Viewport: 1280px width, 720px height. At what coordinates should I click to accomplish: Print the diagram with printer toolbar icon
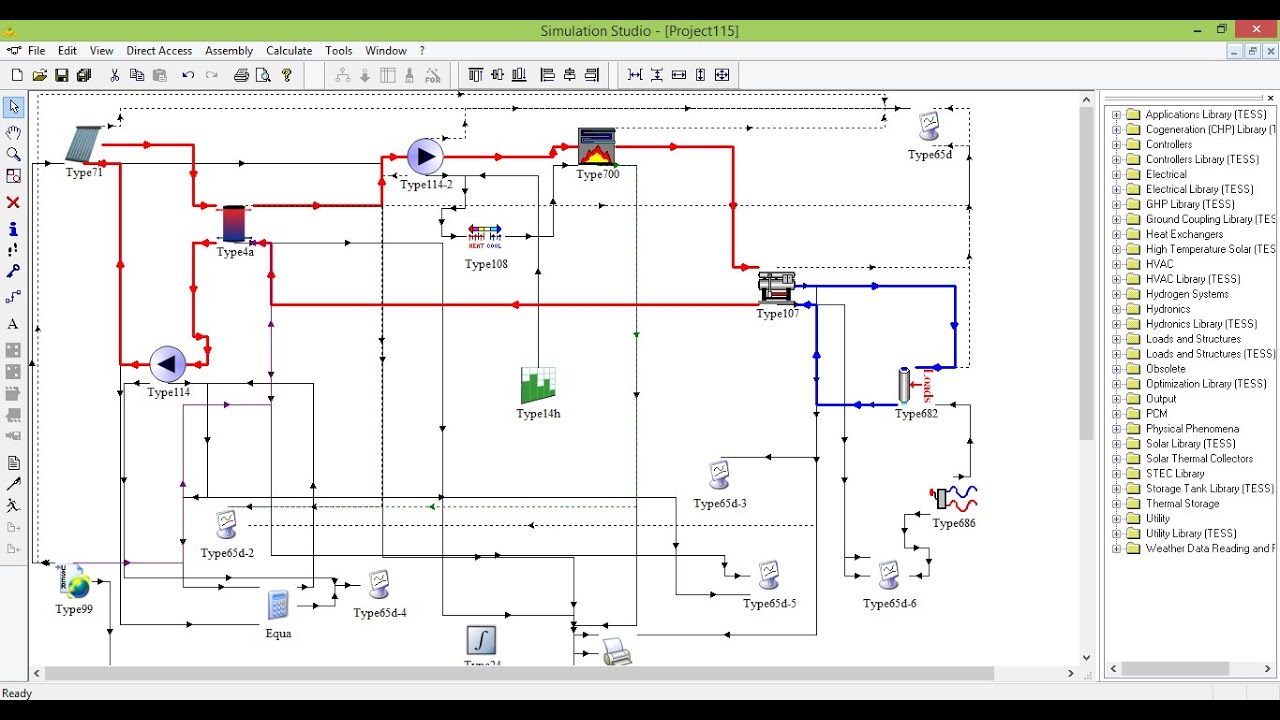click(241, 75)
